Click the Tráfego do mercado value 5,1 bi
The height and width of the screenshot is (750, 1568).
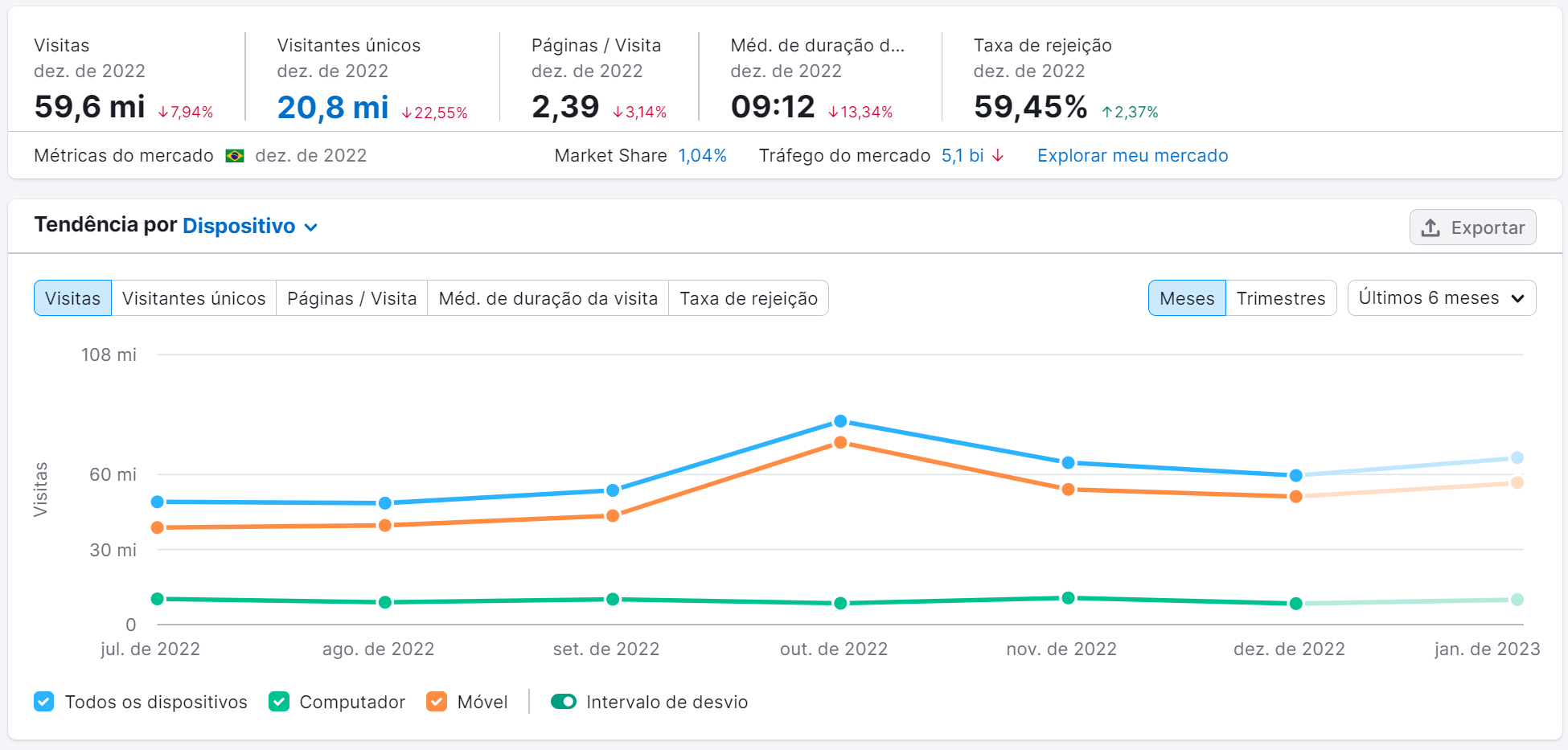[x=963, y=155]
